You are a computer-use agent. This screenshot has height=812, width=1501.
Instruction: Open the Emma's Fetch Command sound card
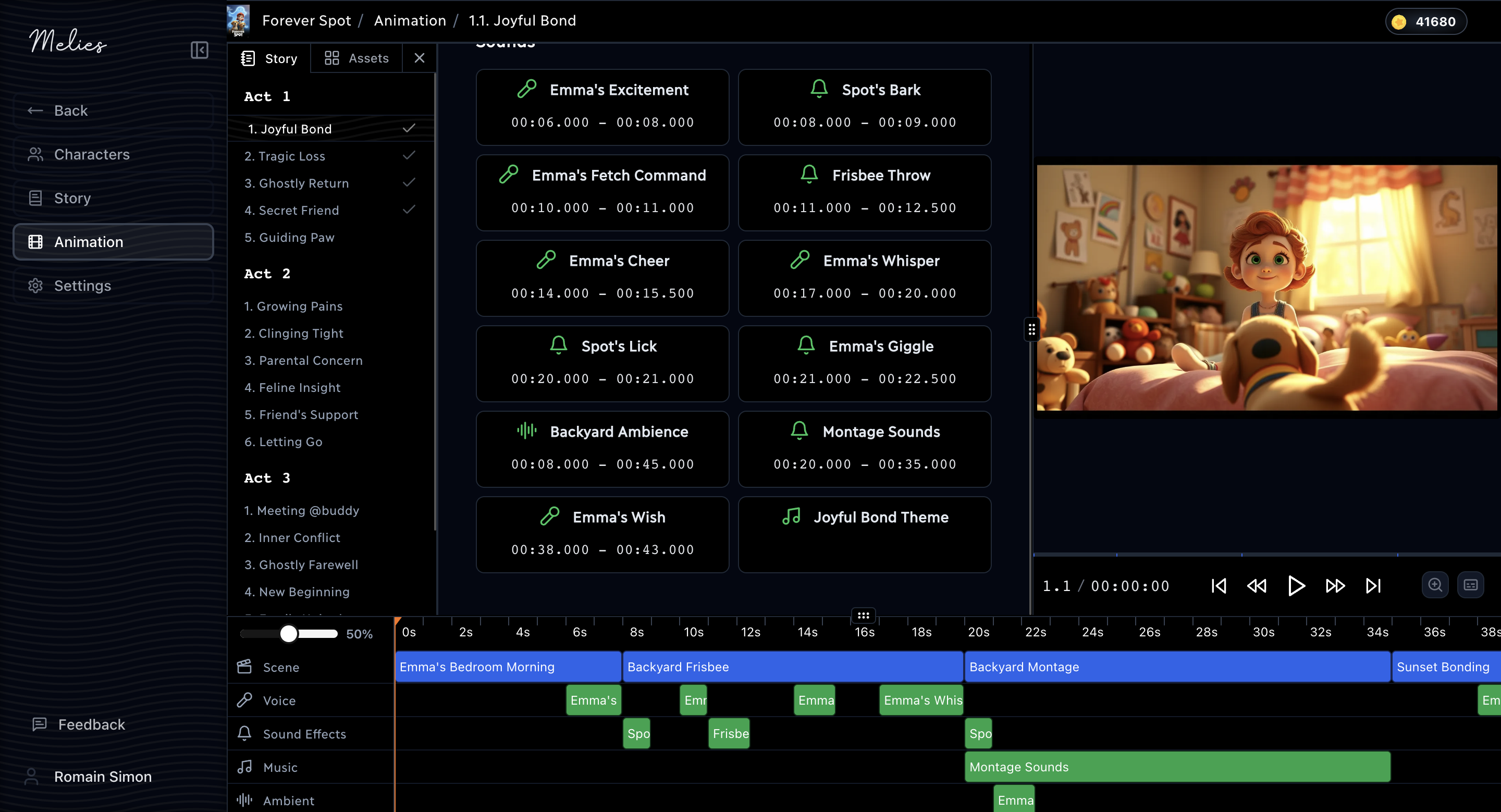point(602,193)
